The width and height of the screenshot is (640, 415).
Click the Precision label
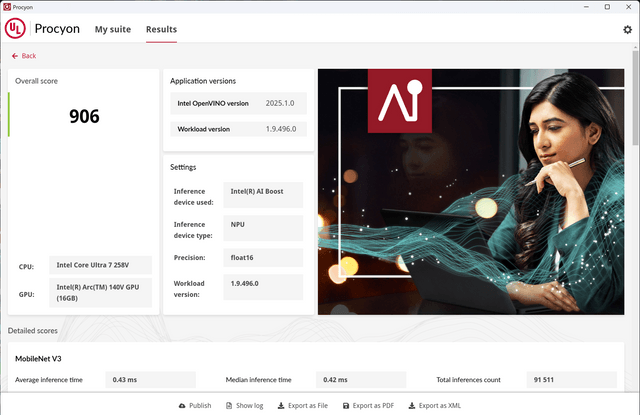[189, 257]
